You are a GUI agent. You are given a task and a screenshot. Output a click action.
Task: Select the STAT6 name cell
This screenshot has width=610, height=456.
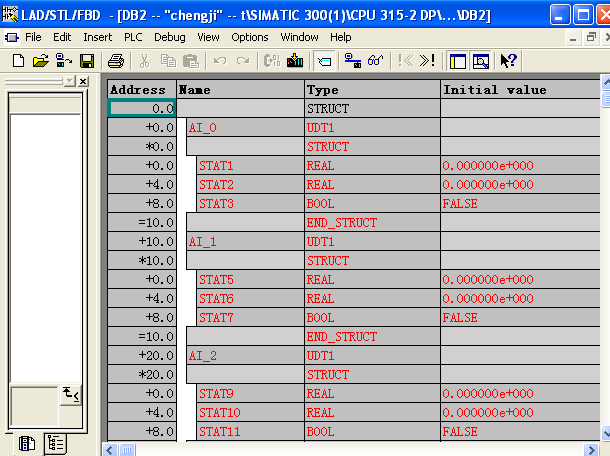click(x=250, y=298)
